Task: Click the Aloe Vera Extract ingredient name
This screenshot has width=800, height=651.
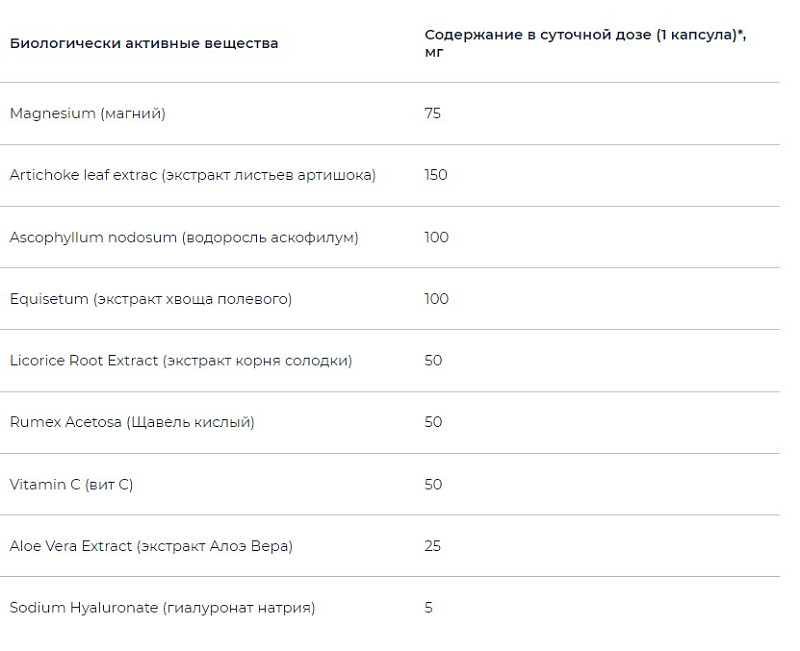Action: pos(151,546)
